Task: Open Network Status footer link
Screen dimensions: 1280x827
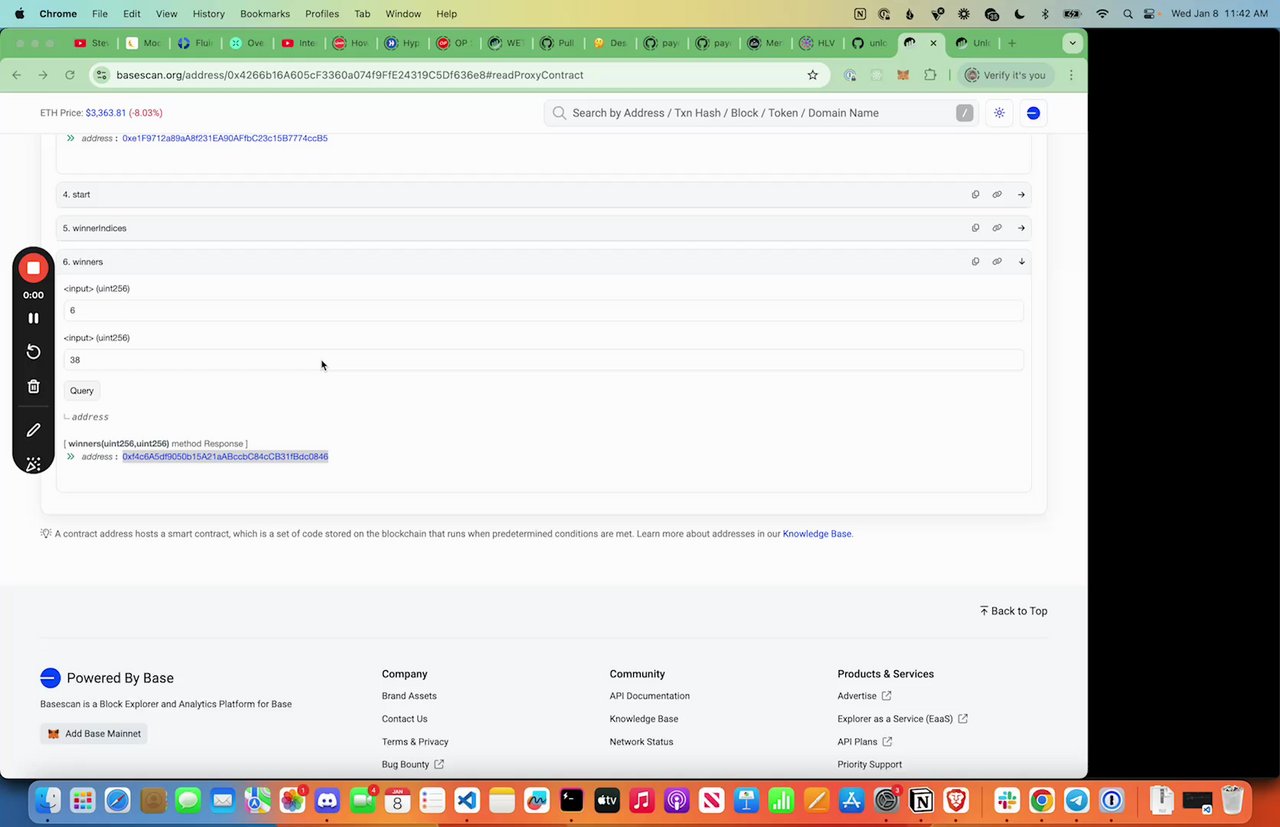Action: tap(641, 742)
